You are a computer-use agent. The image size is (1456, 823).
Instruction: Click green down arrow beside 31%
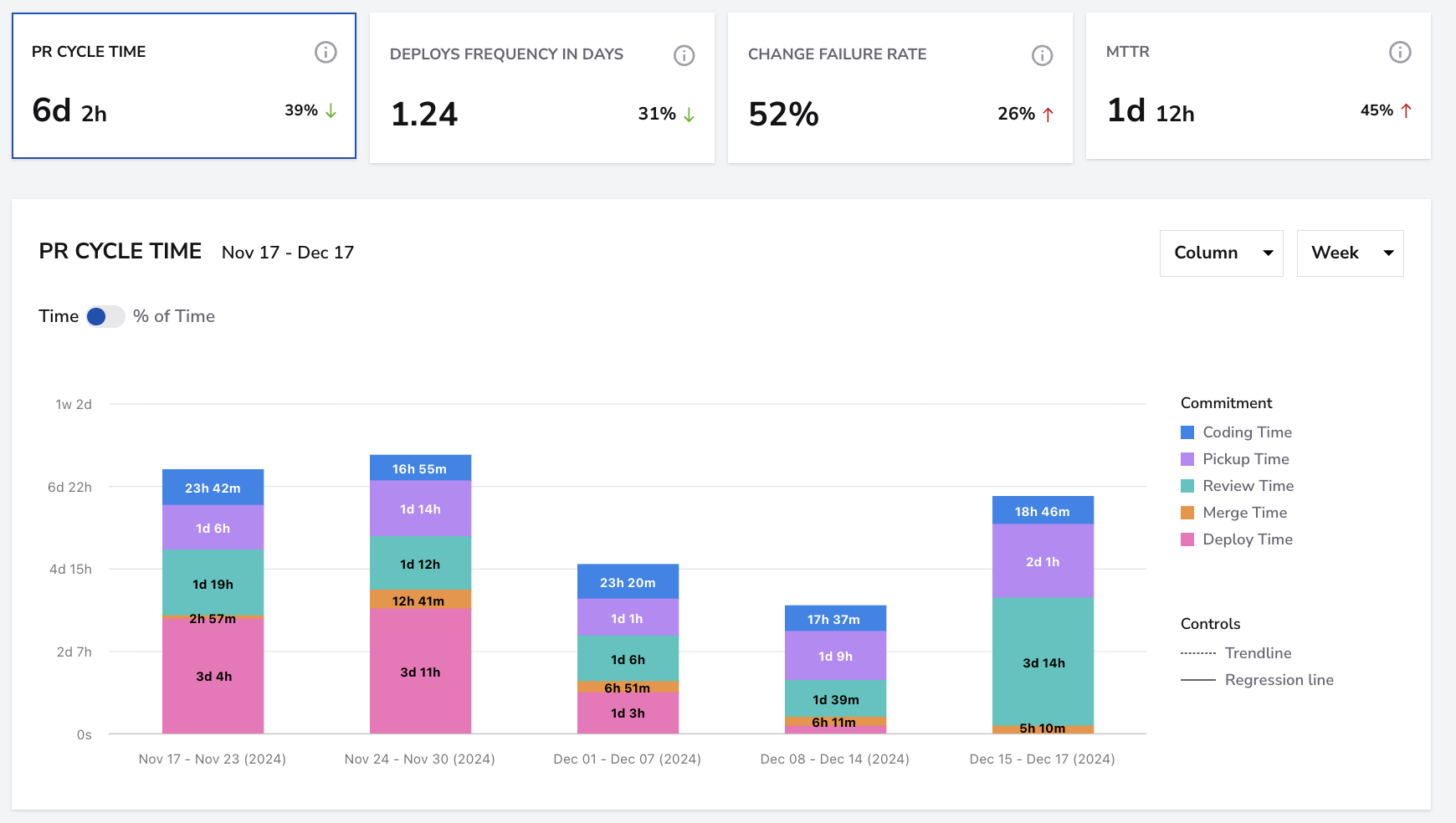[x=689, y=115]
